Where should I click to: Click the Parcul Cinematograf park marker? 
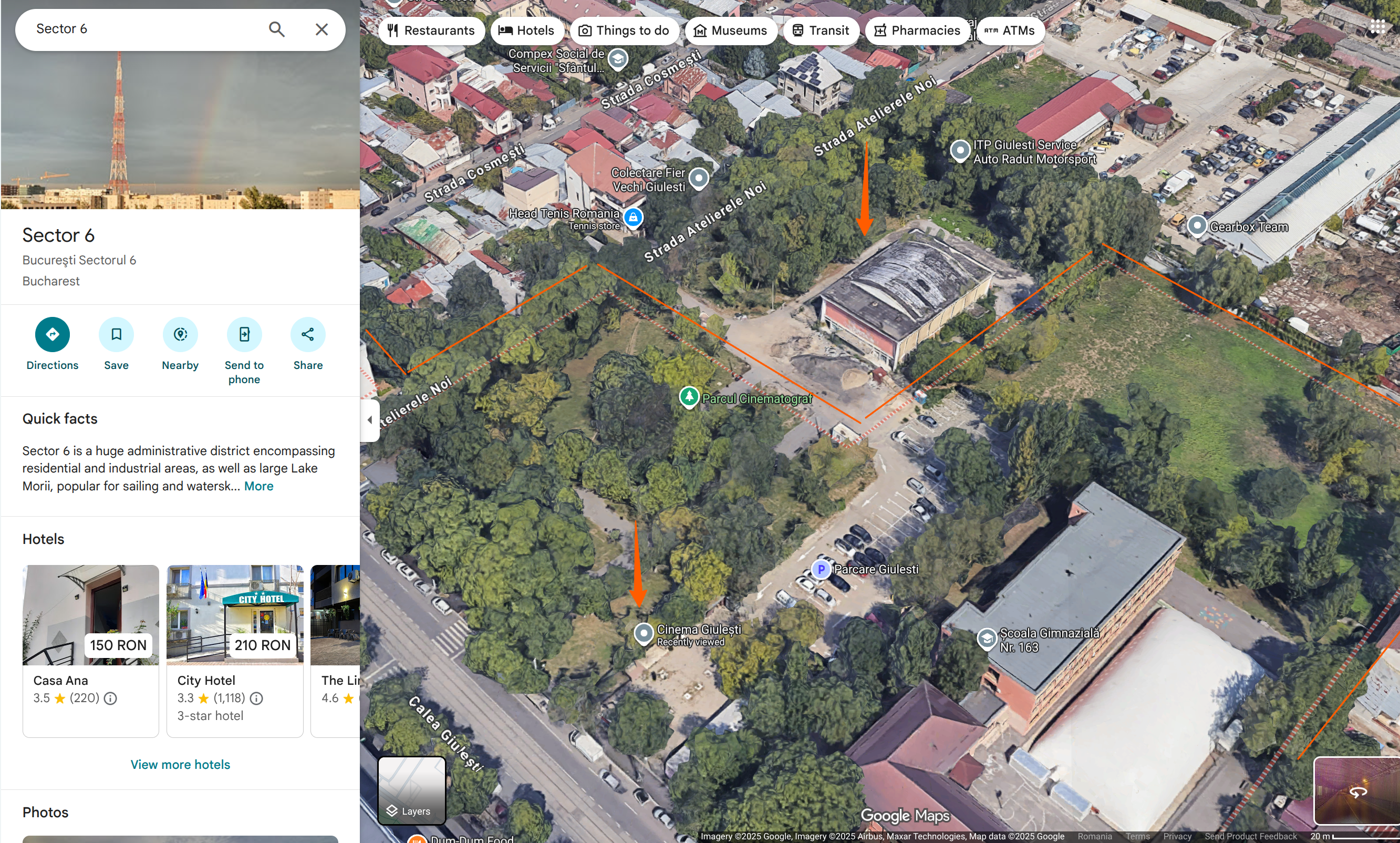[689, 396]
